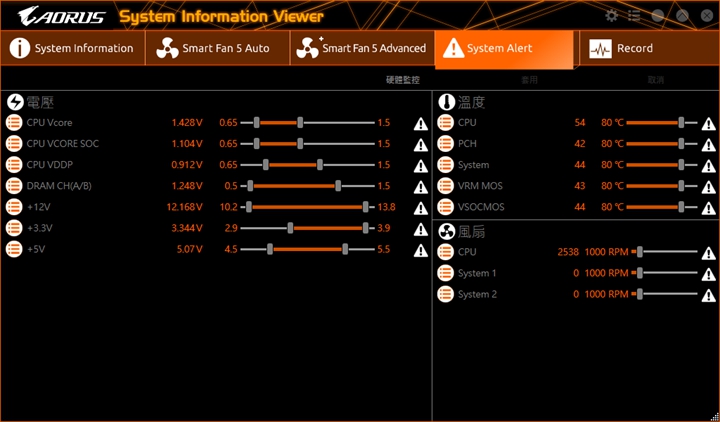Image resolution: width=720 pixels, height=422 pixels.
Task: Toggle alert triangle for PCH temperature
Action: (x=709, y=145)
